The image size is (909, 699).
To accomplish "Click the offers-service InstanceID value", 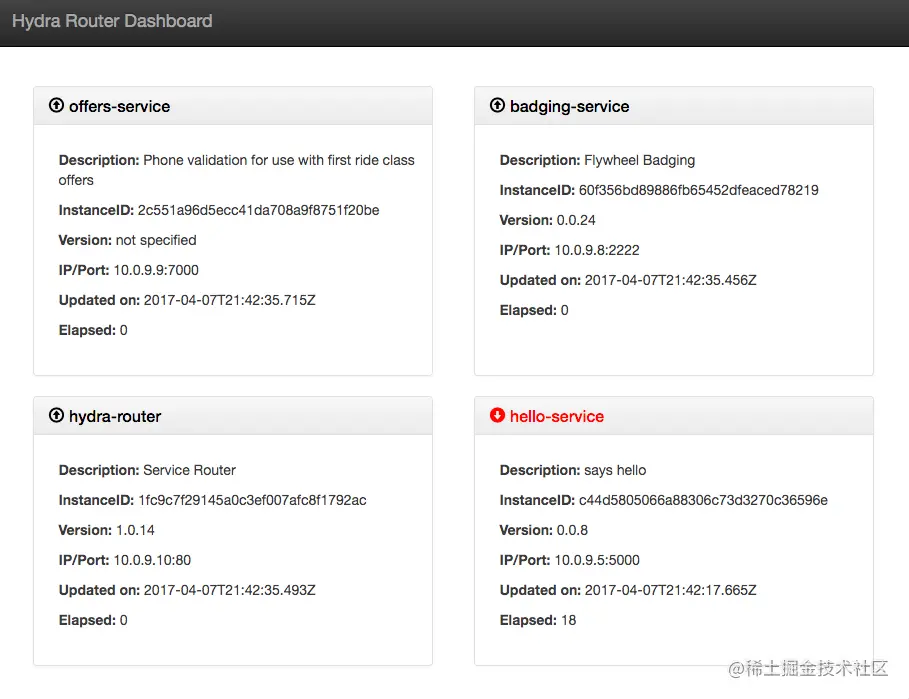I will [258, 210].
